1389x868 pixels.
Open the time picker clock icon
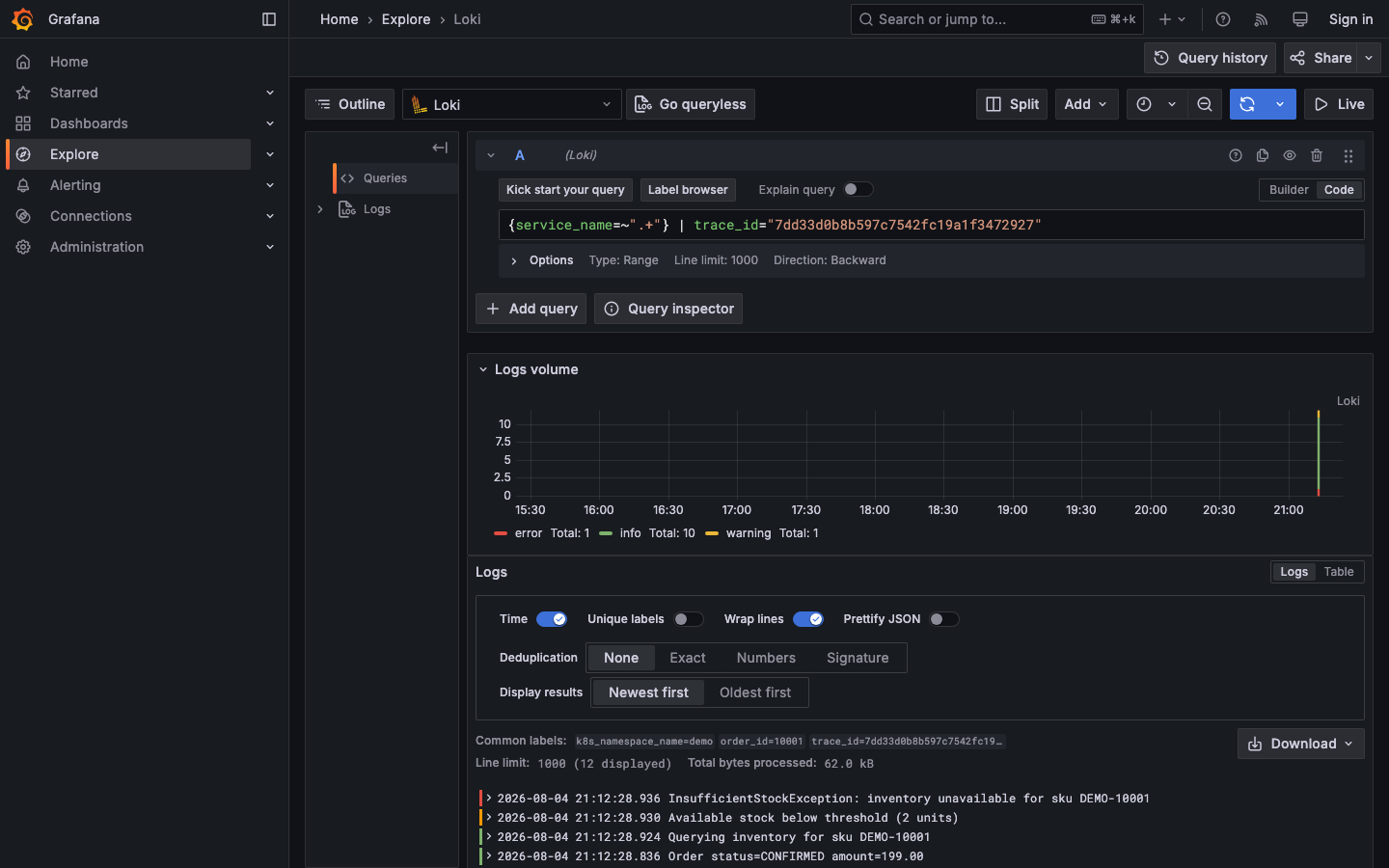click(1144, 104)
